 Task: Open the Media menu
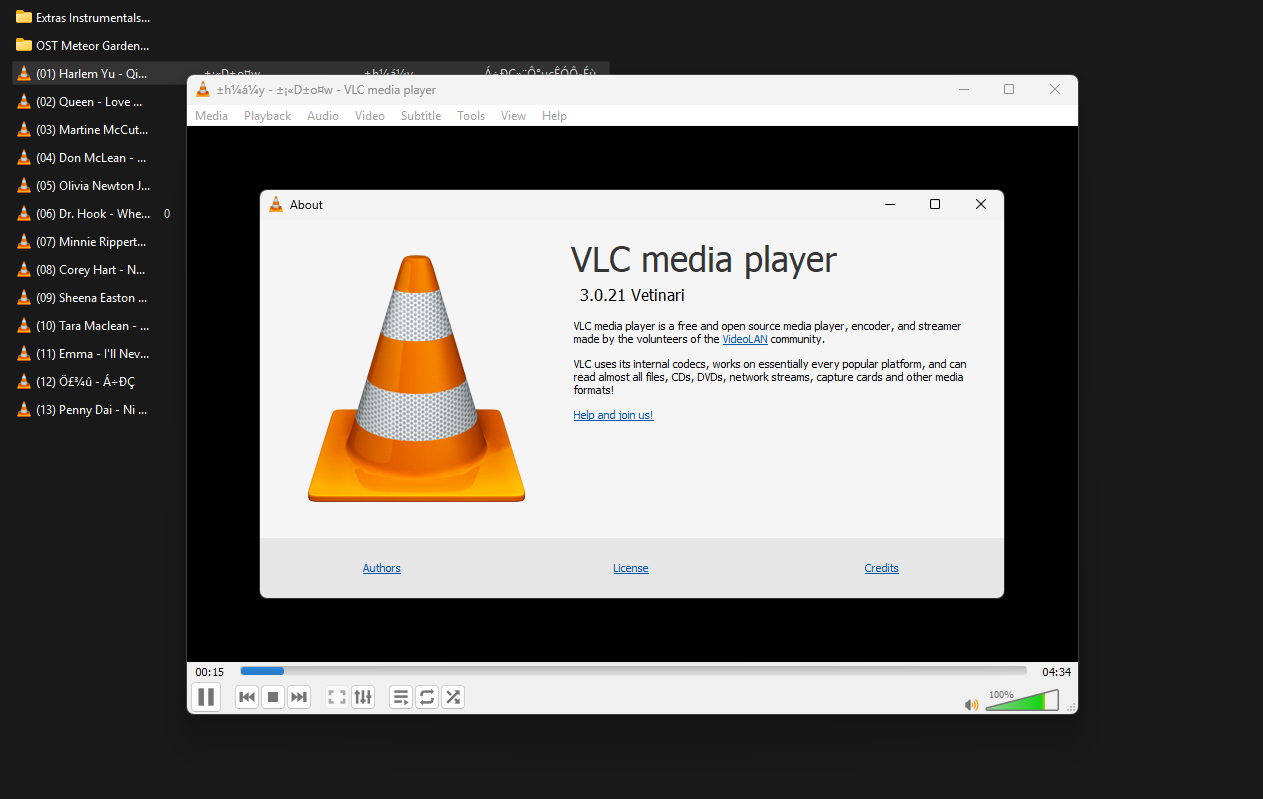point(211,116)
